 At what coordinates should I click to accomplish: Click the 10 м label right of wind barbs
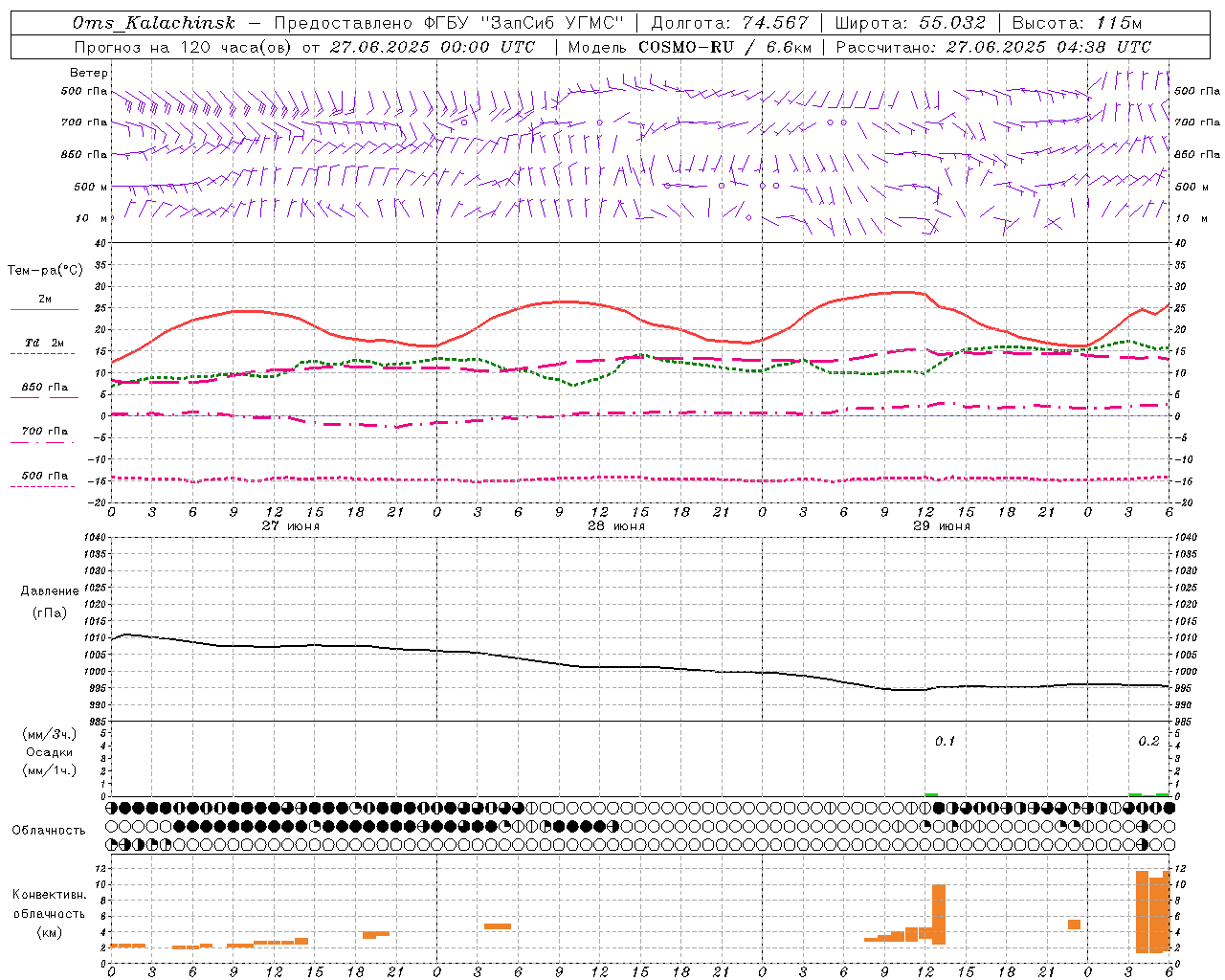[1192, 218]
